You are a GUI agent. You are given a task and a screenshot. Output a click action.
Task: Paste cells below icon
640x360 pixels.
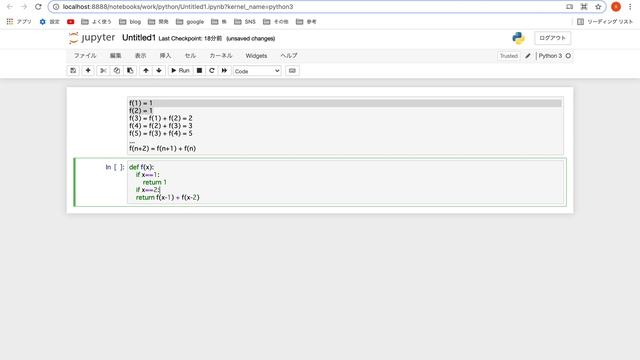[130, 71]
